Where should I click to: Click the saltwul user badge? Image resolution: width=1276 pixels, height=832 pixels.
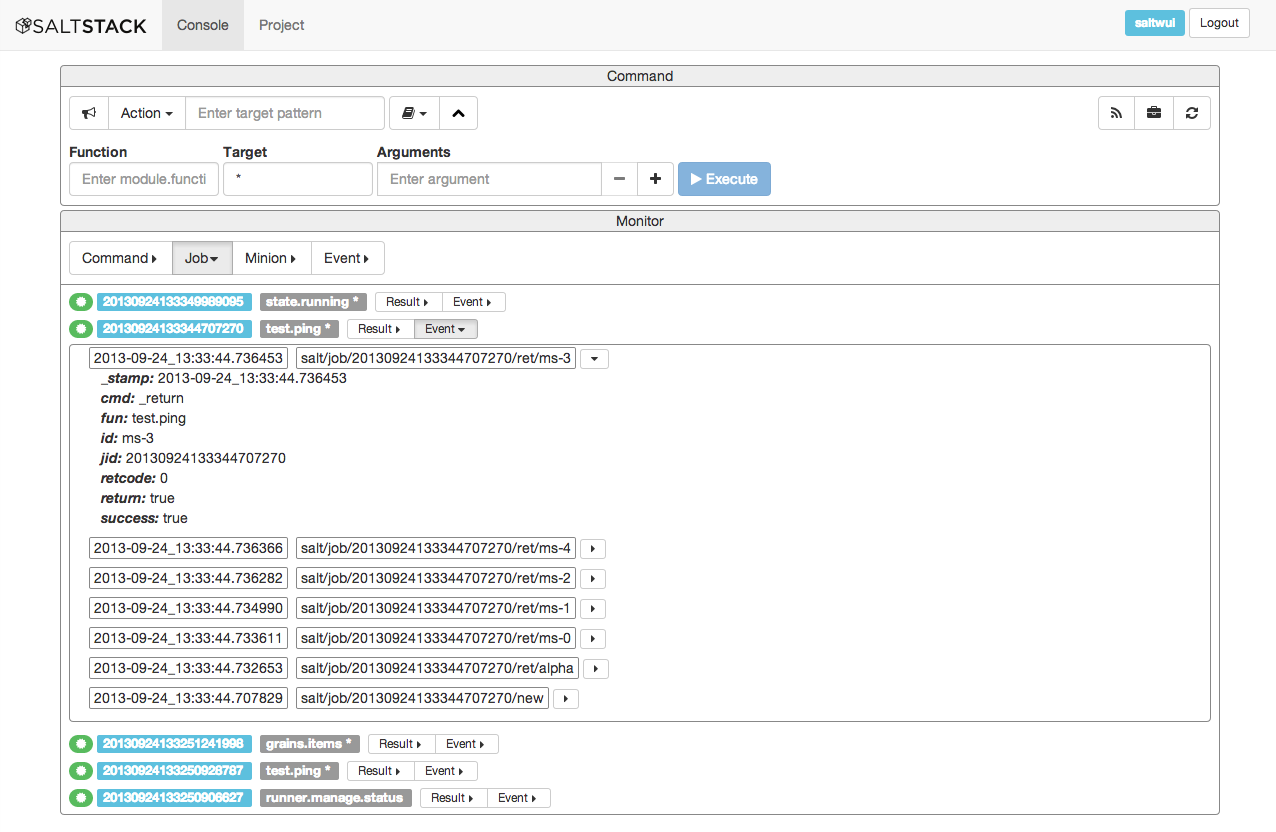(1154, 22)
